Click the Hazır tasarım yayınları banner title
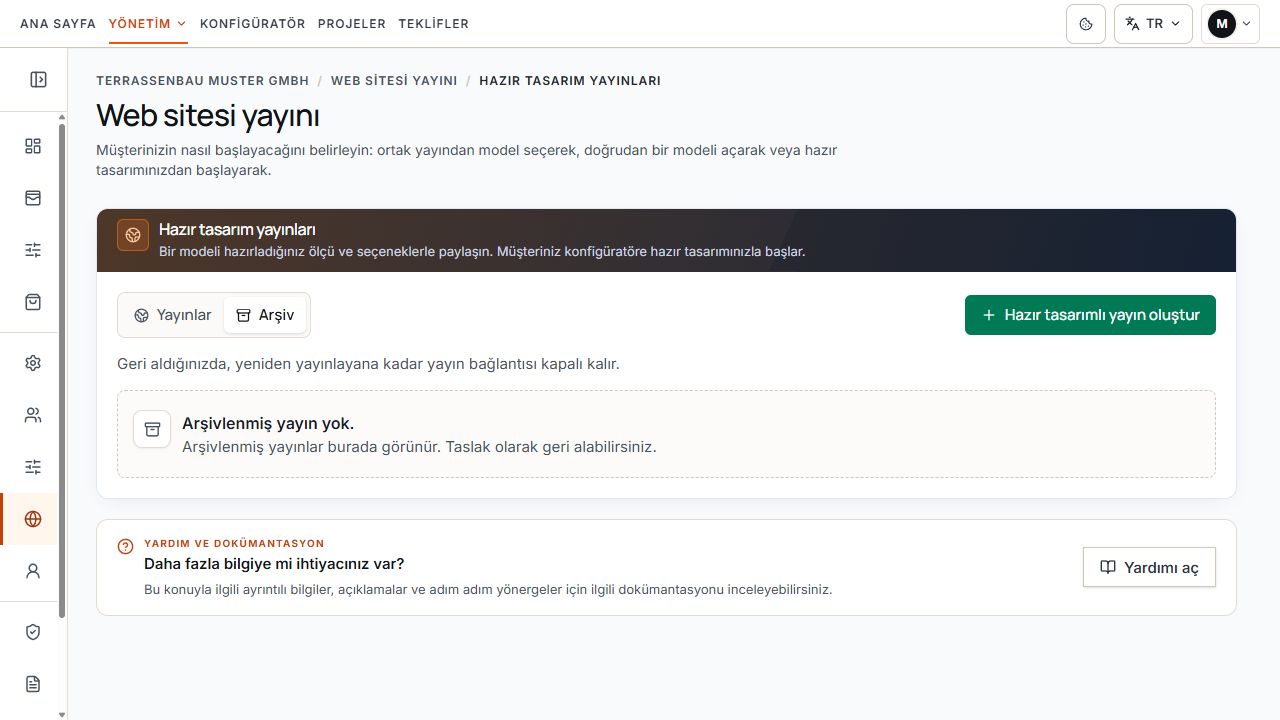Viewport: 1280px width, 720px height. pyautogui.click(x=237, y=229)
